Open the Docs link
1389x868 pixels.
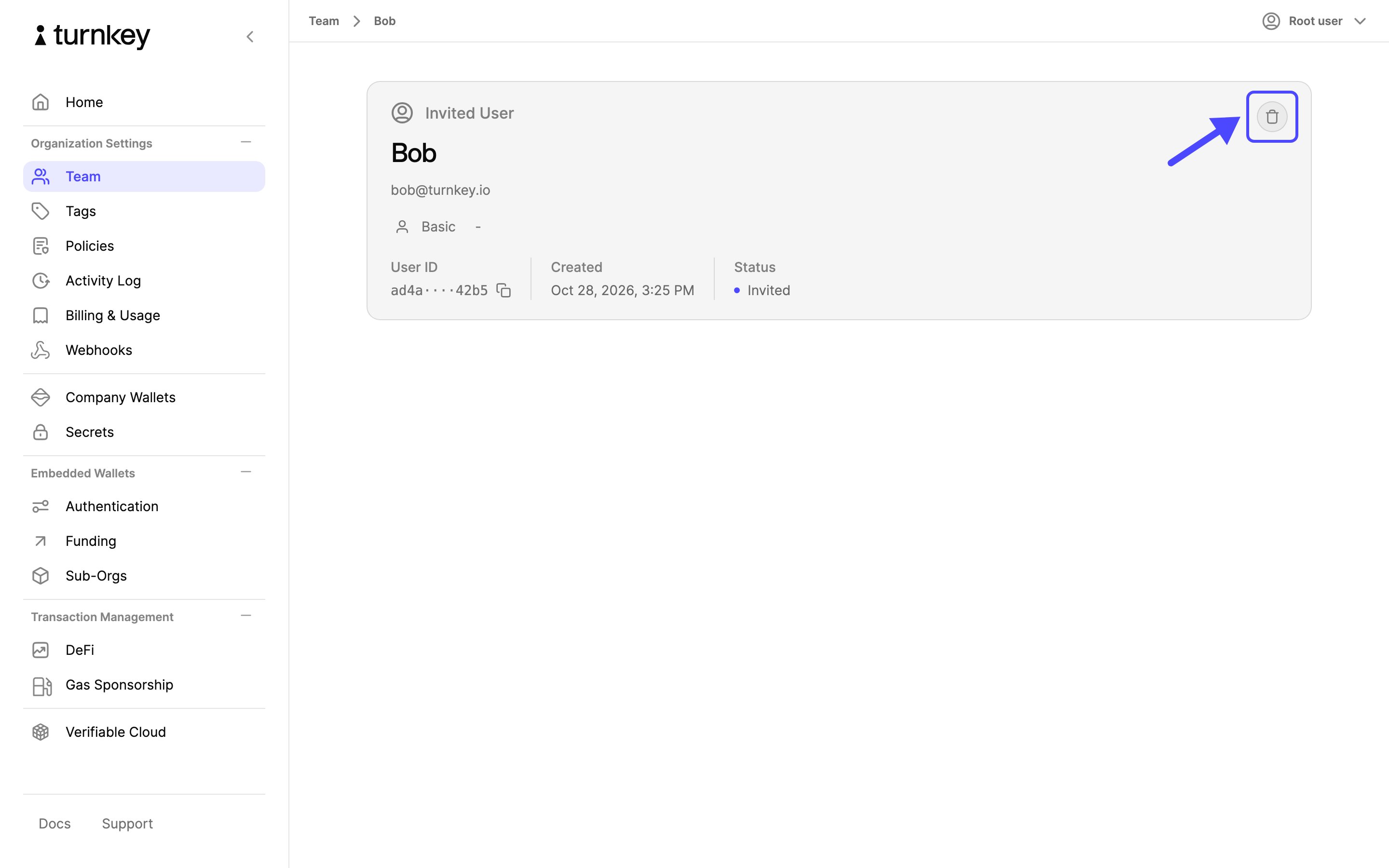coord(54,824)
